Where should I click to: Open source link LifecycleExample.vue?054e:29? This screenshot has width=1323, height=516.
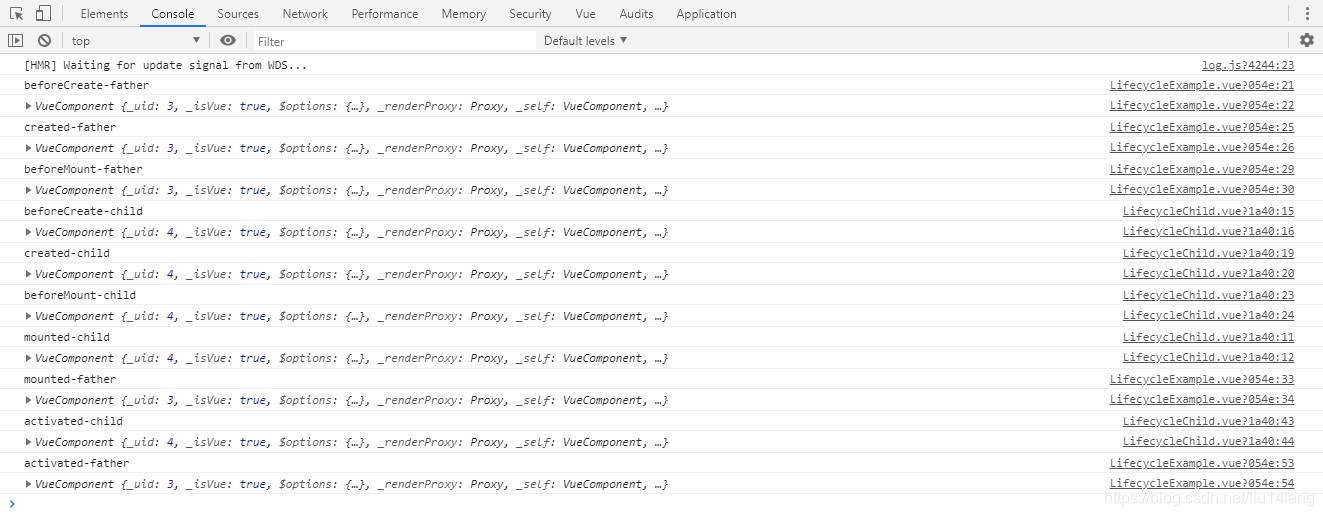tap(1202, 169)
